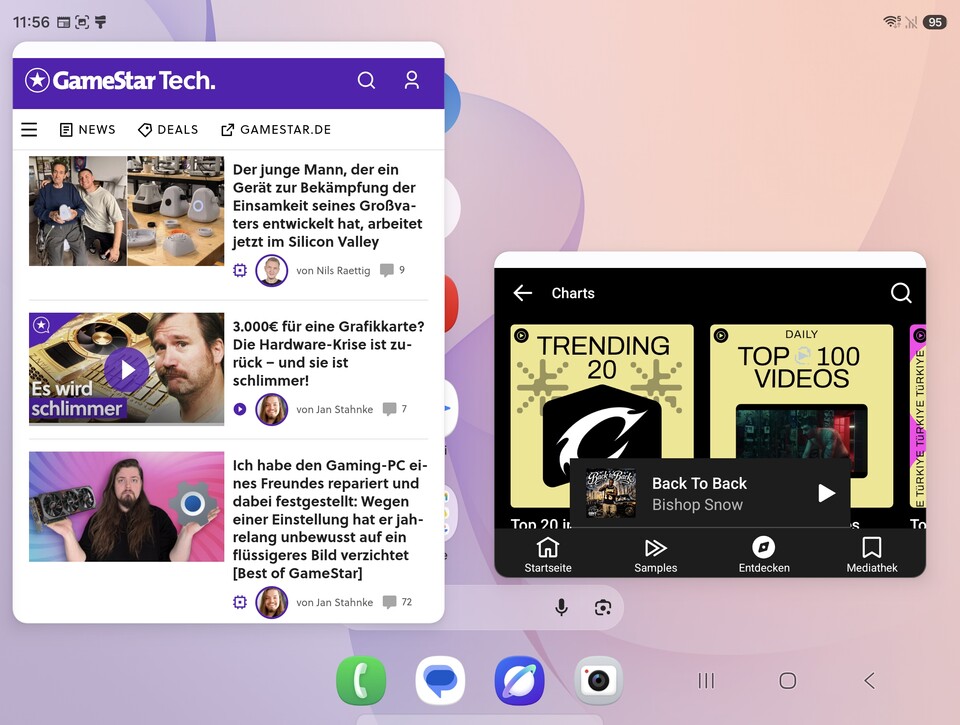Launch the Messages app from dock
The height and width of the screenshot is (725, 960).
click(440, 680)
